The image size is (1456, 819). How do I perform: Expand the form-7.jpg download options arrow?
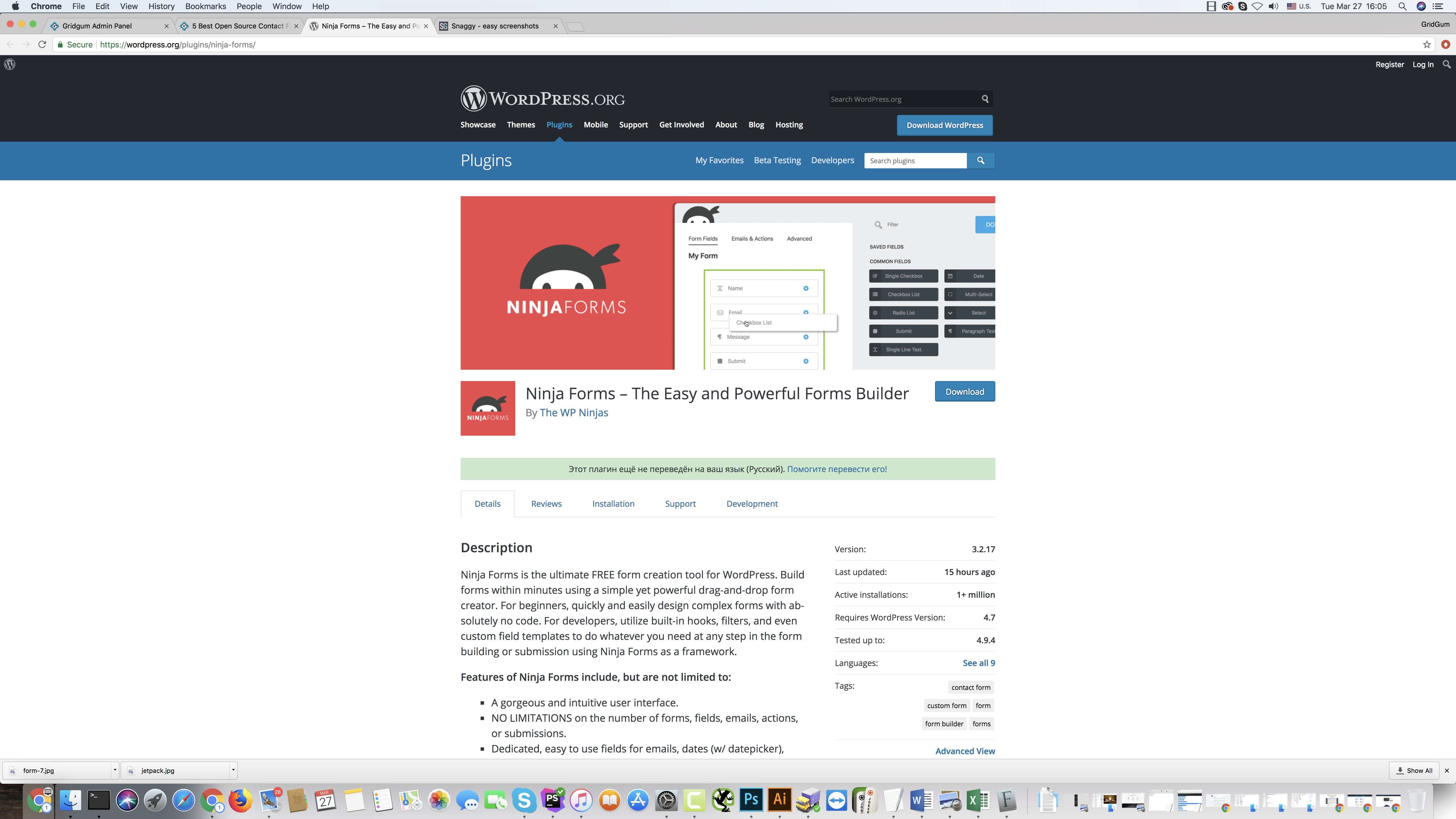coord(115,770)
